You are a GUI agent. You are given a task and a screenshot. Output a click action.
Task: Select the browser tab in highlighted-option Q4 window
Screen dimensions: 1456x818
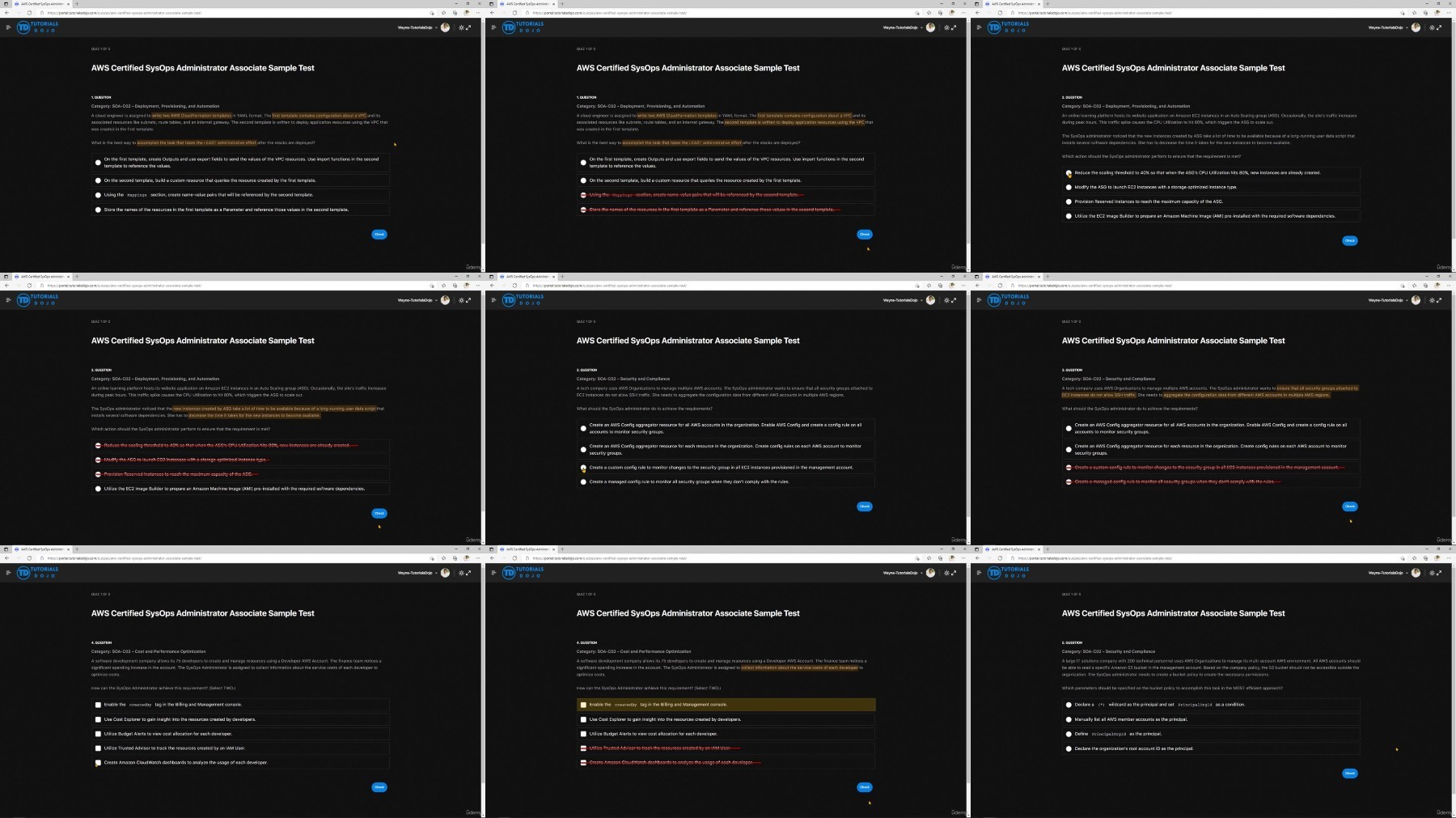click(527, 549)
